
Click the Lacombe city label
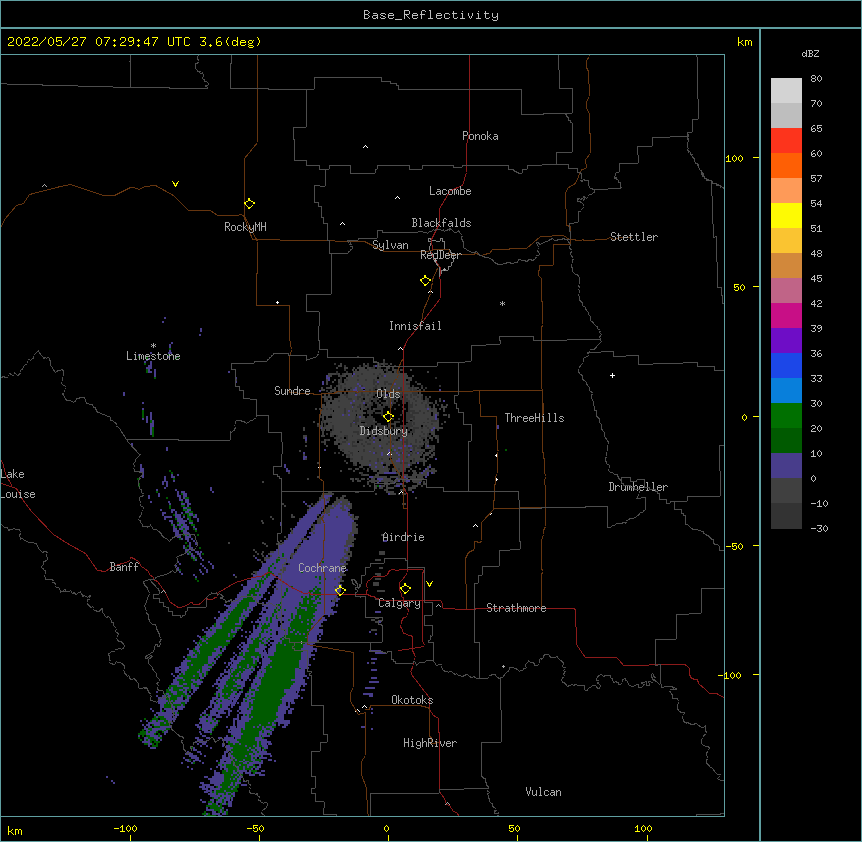coord(450,191)
